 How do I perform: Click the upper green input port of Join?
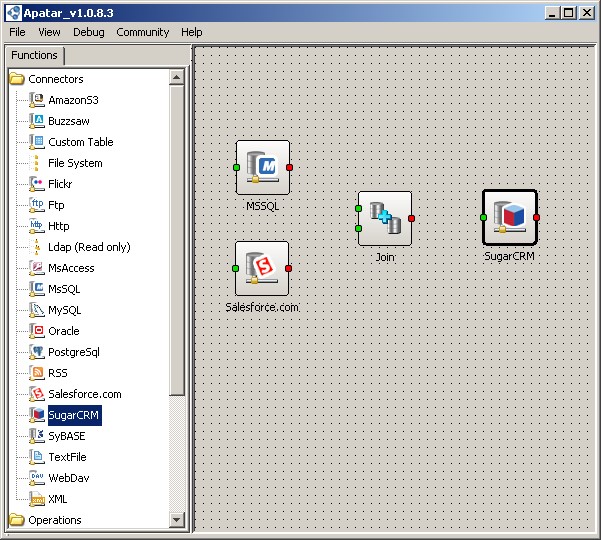point(358,208)
